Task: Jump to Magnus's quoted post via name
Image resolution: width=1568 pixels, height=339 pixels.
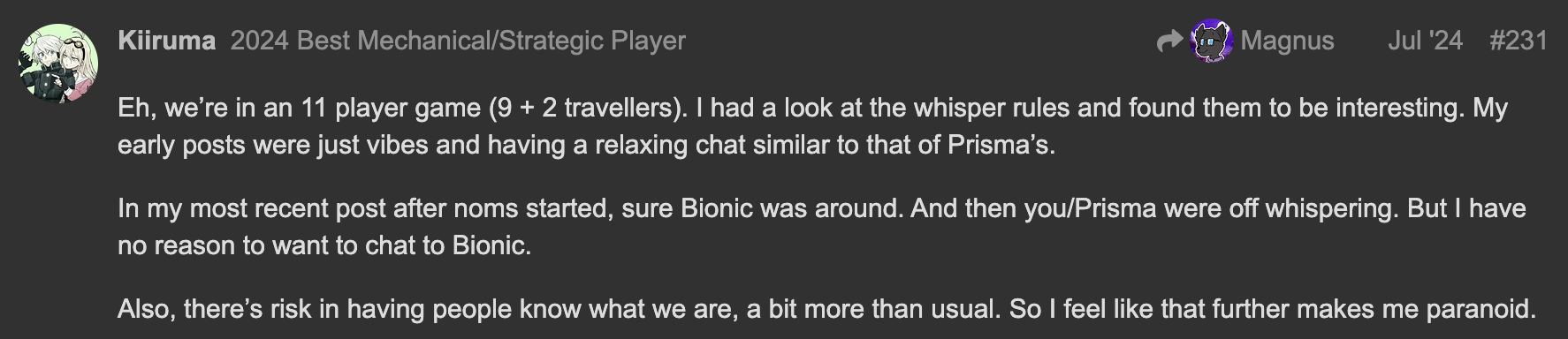Action: 1287,41
